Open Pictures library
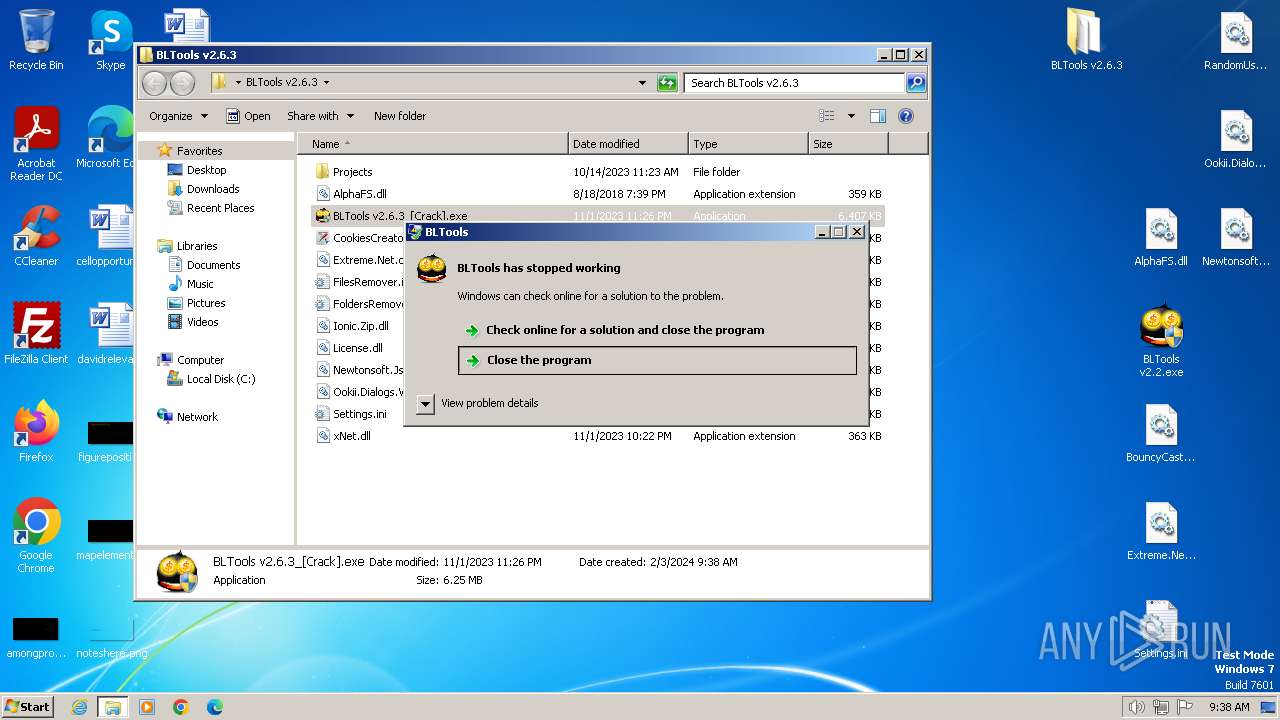1280x720 pixels. pos(205,303)
